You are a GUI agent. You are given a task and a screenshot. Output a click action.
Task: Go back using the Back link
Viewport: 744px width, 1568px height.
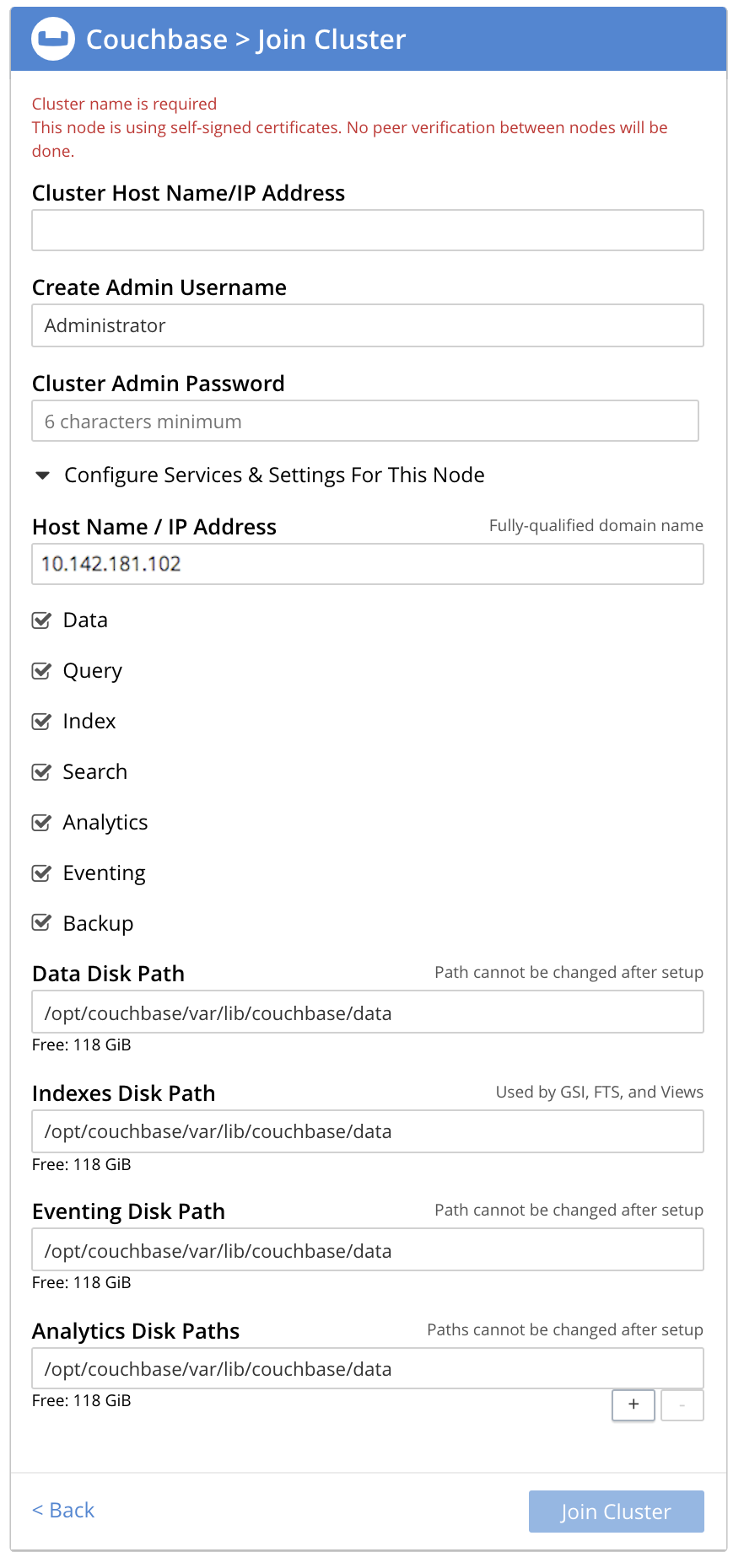[63, 1510]
